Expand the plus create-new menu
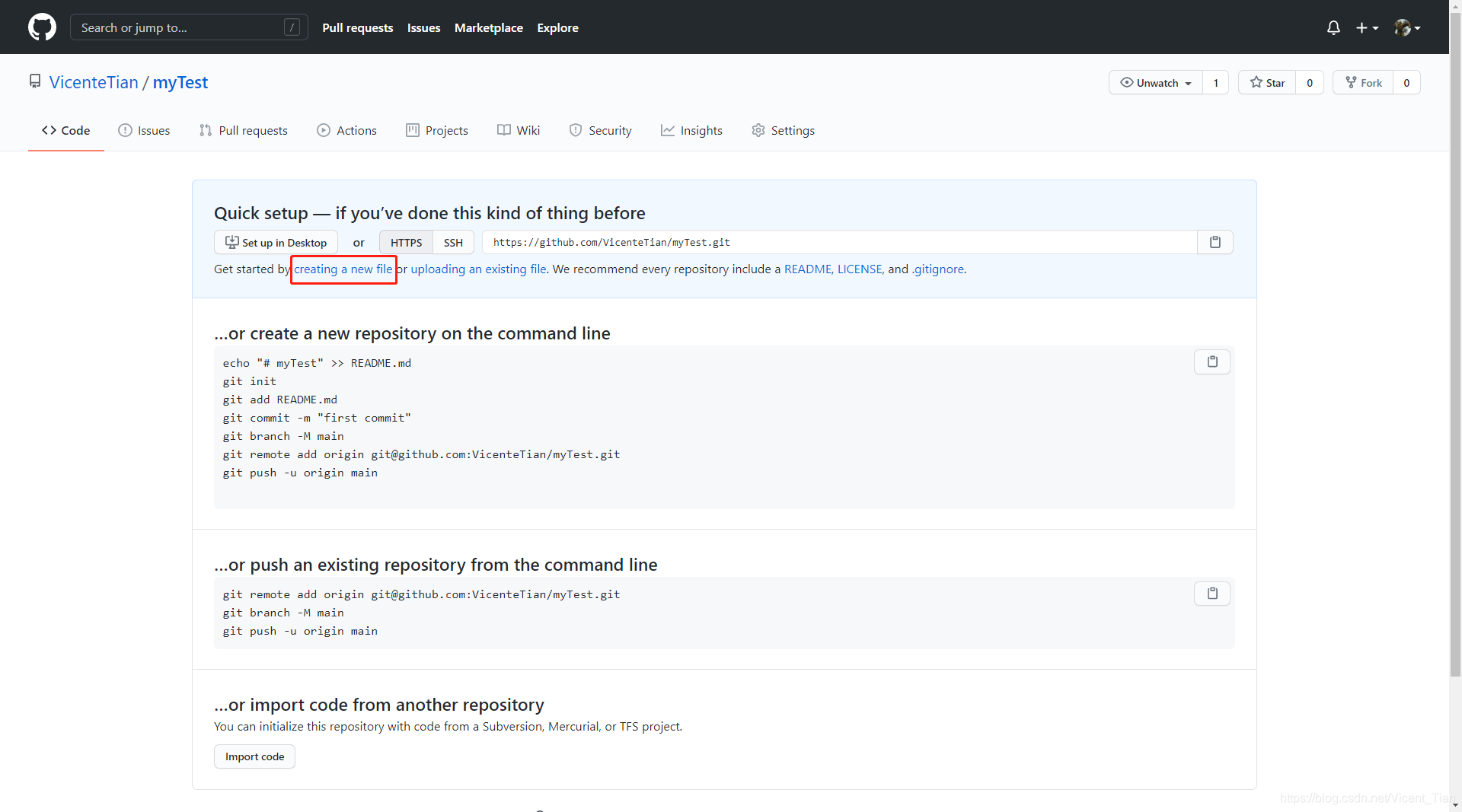Viewport: 1462px width, 812px height. pos(1367,28)
